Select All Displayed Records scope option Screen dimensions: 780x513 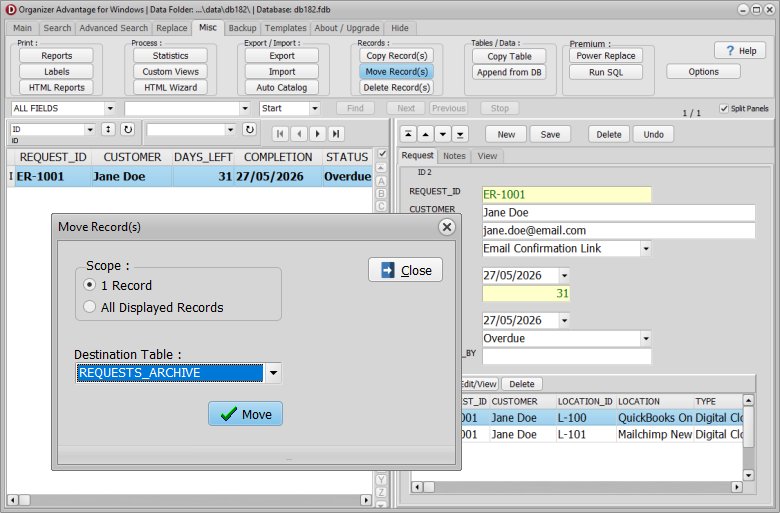pyautogui.click(x=90, y=307)
